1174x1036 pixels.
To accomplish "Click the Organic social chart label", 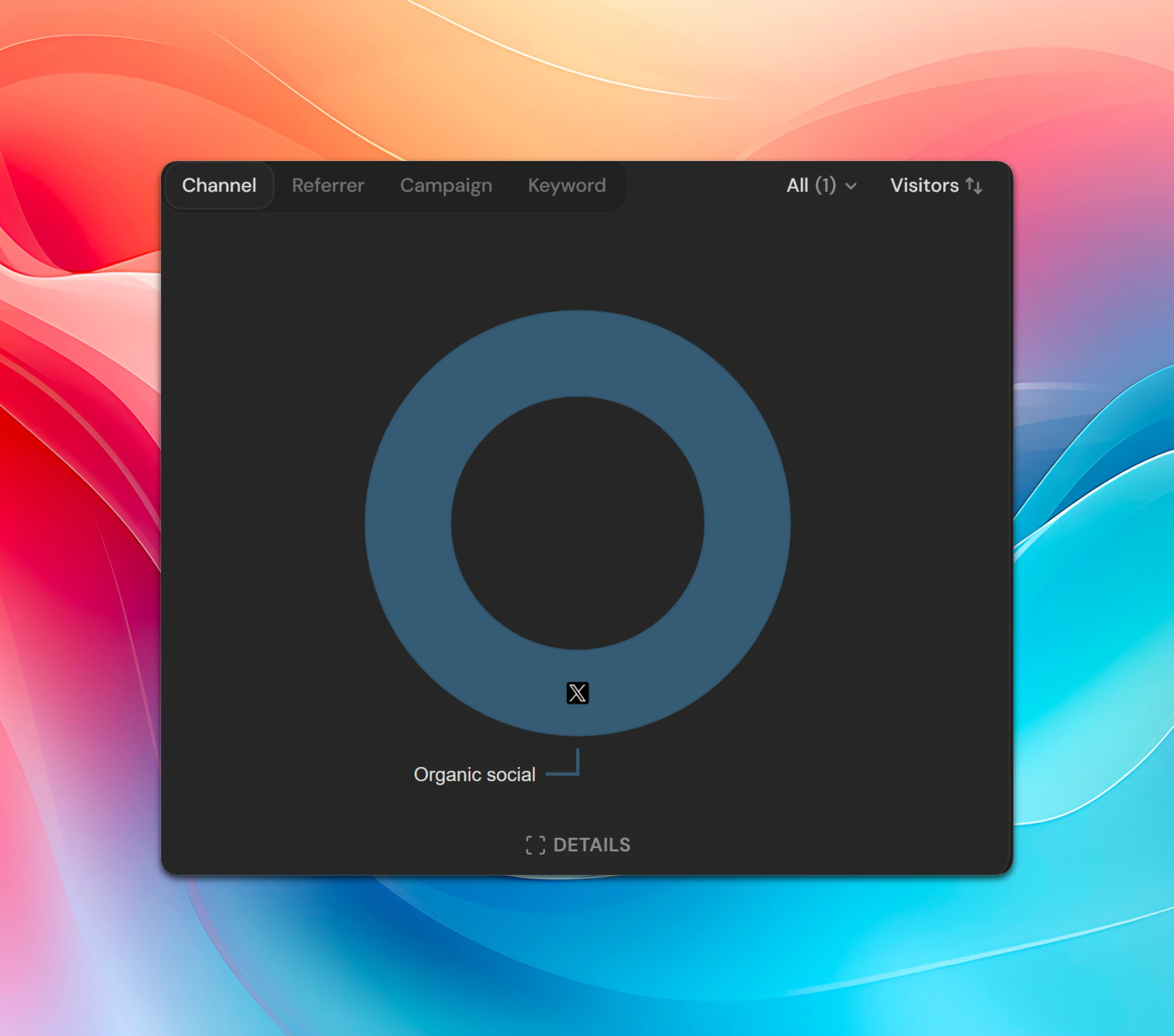I will [x=474, y=775].
